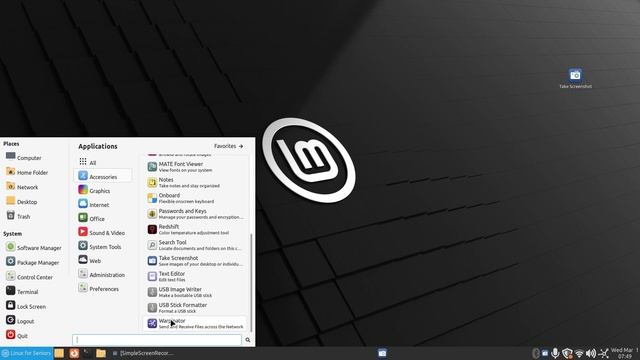Click the update shield tray icon
Image resolution: width=640 pixels, height=360 pixels.
click(x=567, y=353)
